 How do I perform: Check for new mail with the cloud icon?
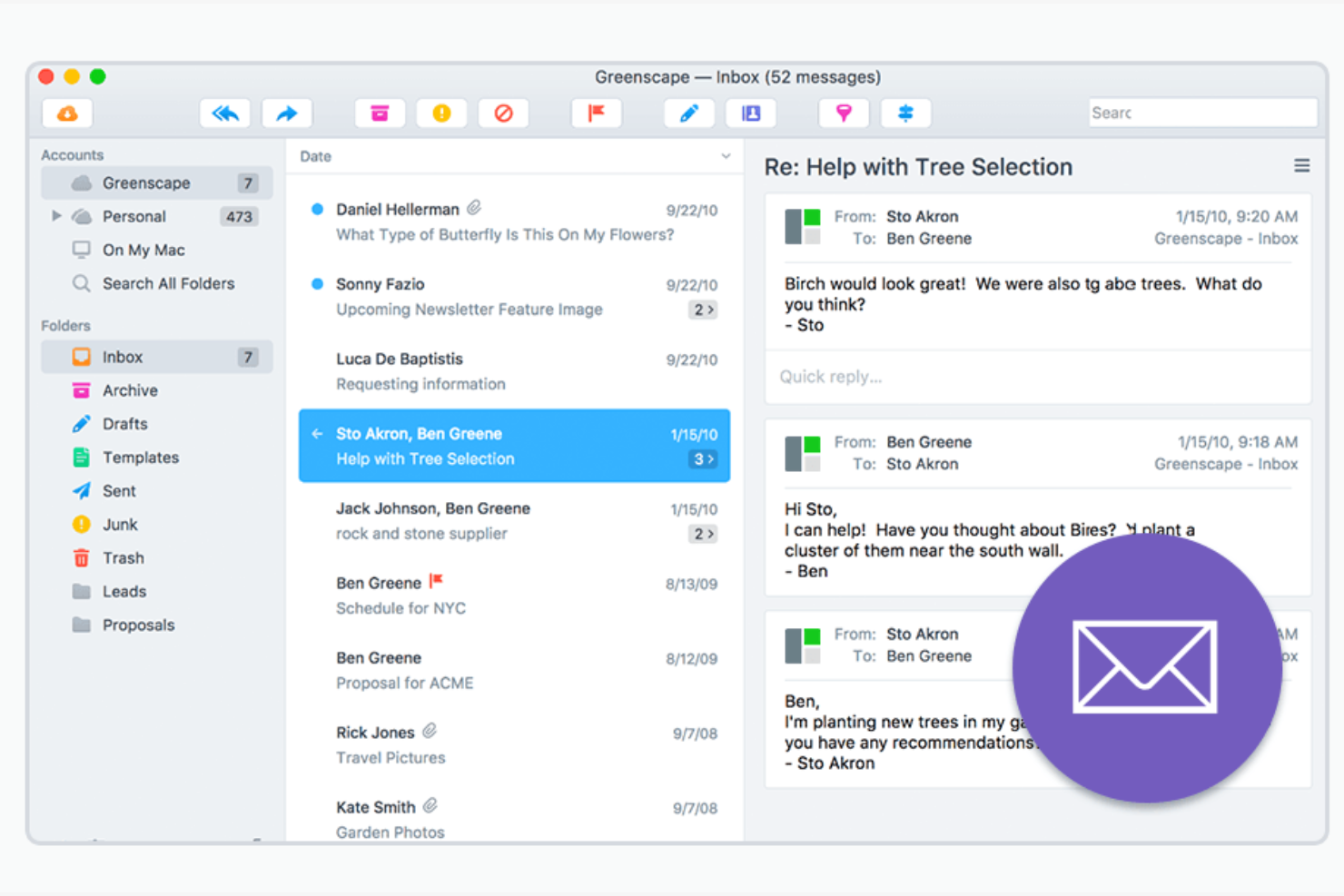[66, 113]
